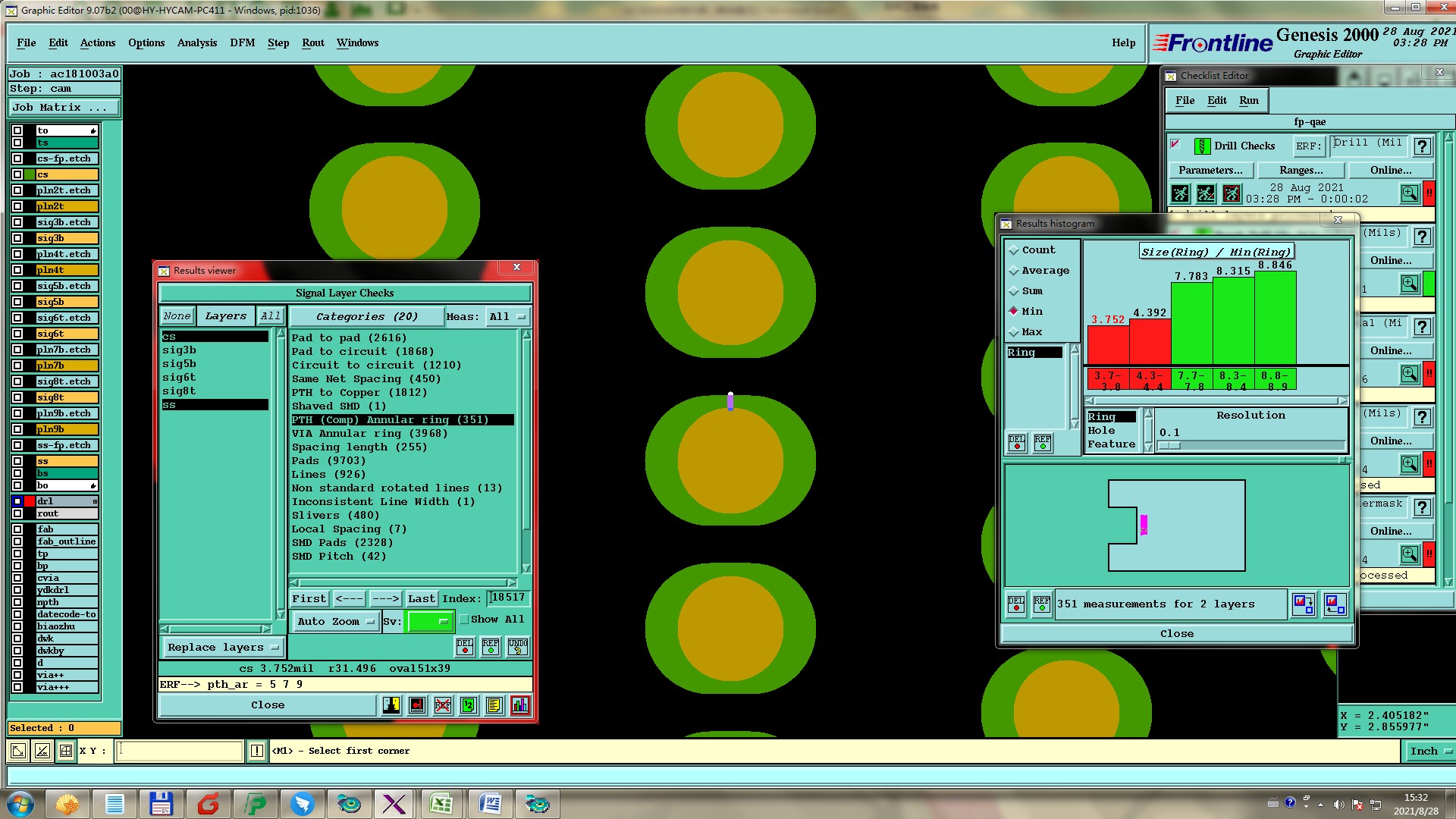
Task: Click the histogram icon in Results viewer
Action: pyautogui.click(x=520, y=705)
